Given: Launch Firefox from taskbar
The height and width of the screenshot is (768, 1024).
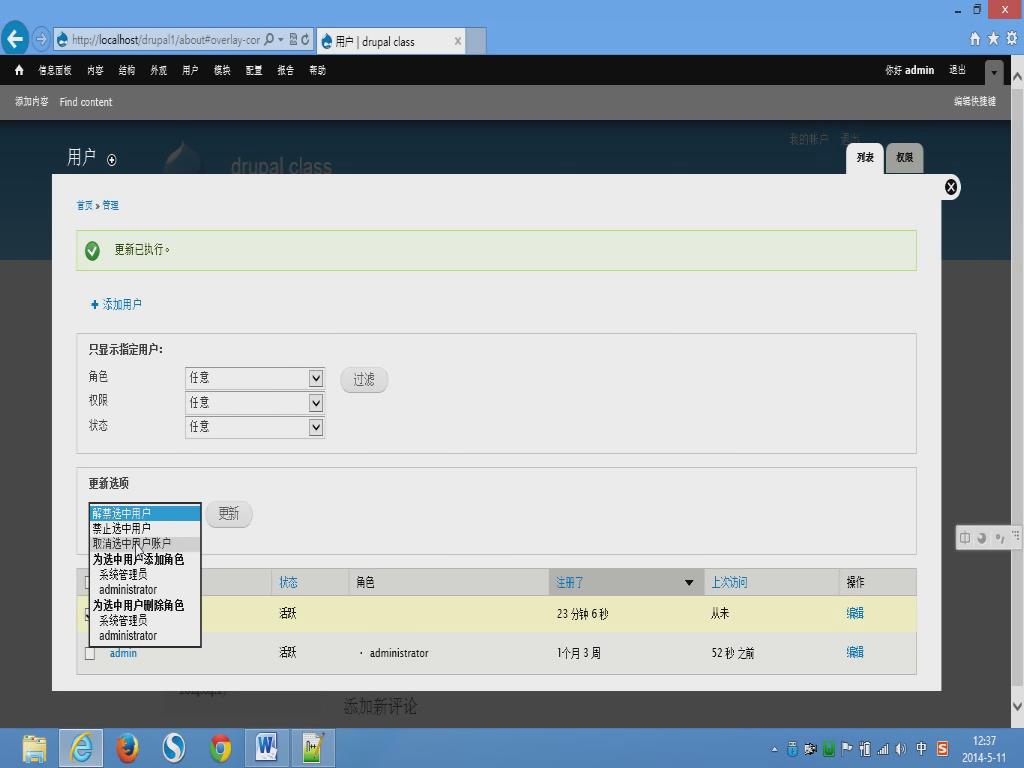Looking at the screenshot, I should coord(127,748).
